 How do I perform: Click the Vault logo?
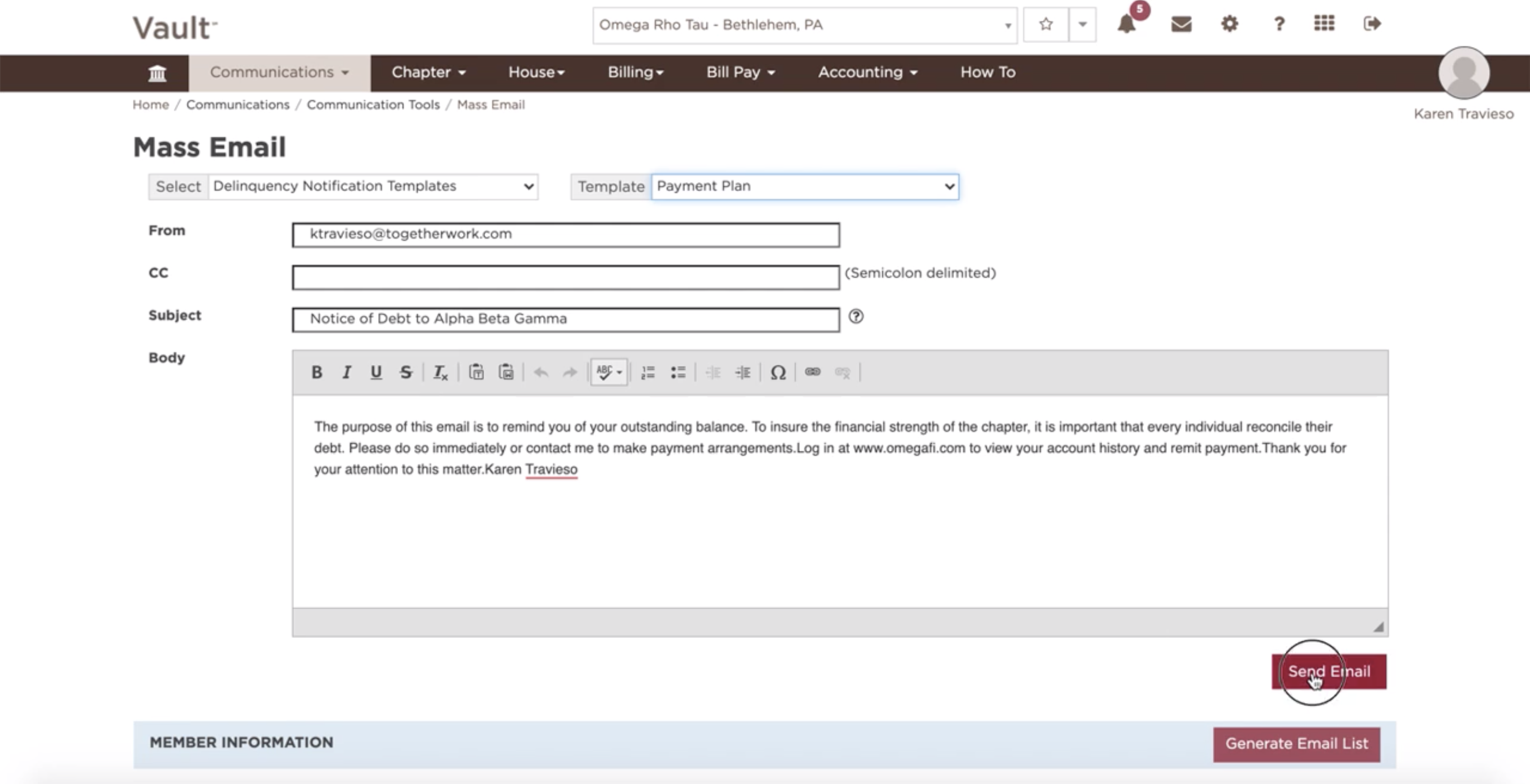175,27
